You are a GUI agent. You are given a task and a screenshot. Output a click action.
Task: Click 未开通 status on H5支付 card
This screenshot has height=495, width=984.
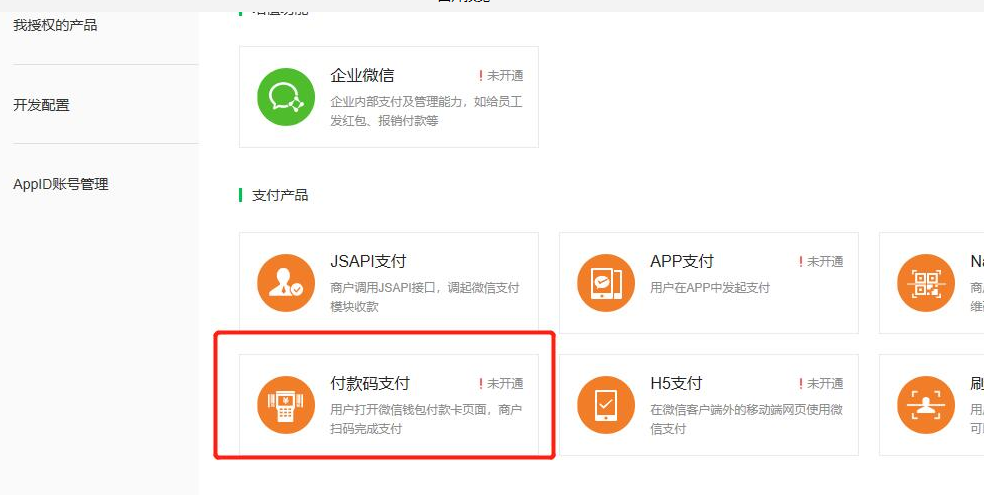pyautogui.click(x=821, y=383)
